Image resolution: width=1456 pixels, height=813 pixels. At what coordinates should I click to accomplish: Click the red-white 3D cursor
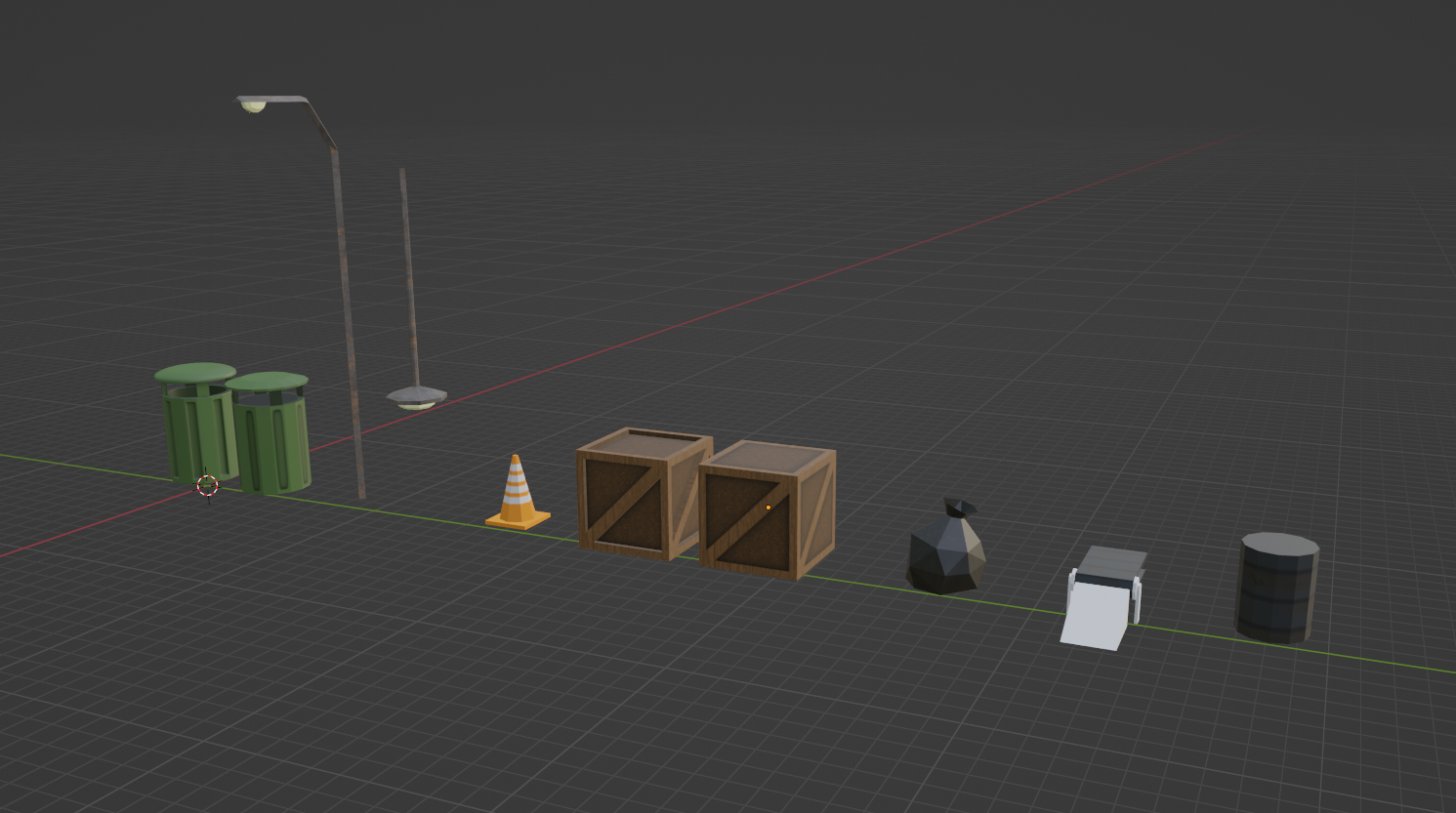click(207, 485)
